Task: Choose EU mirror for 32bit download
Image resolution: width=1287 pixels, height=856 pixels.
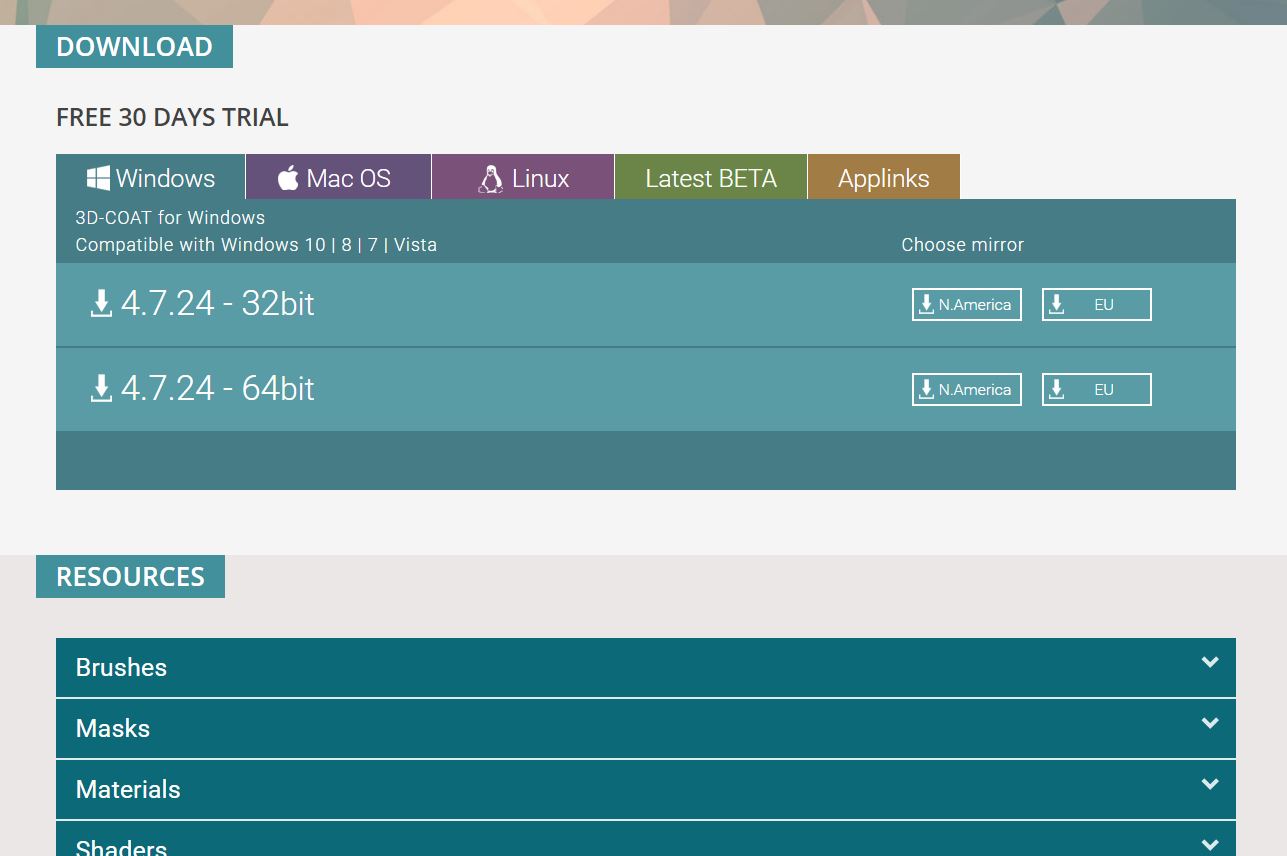Action: point(1097,305)
